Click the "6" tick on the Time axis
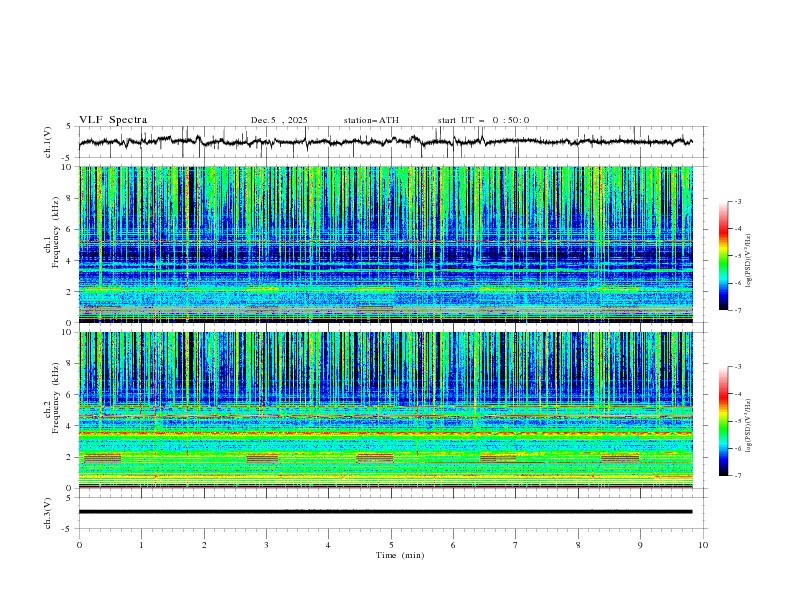Viewport: 792px width, 612px height. 453,545
